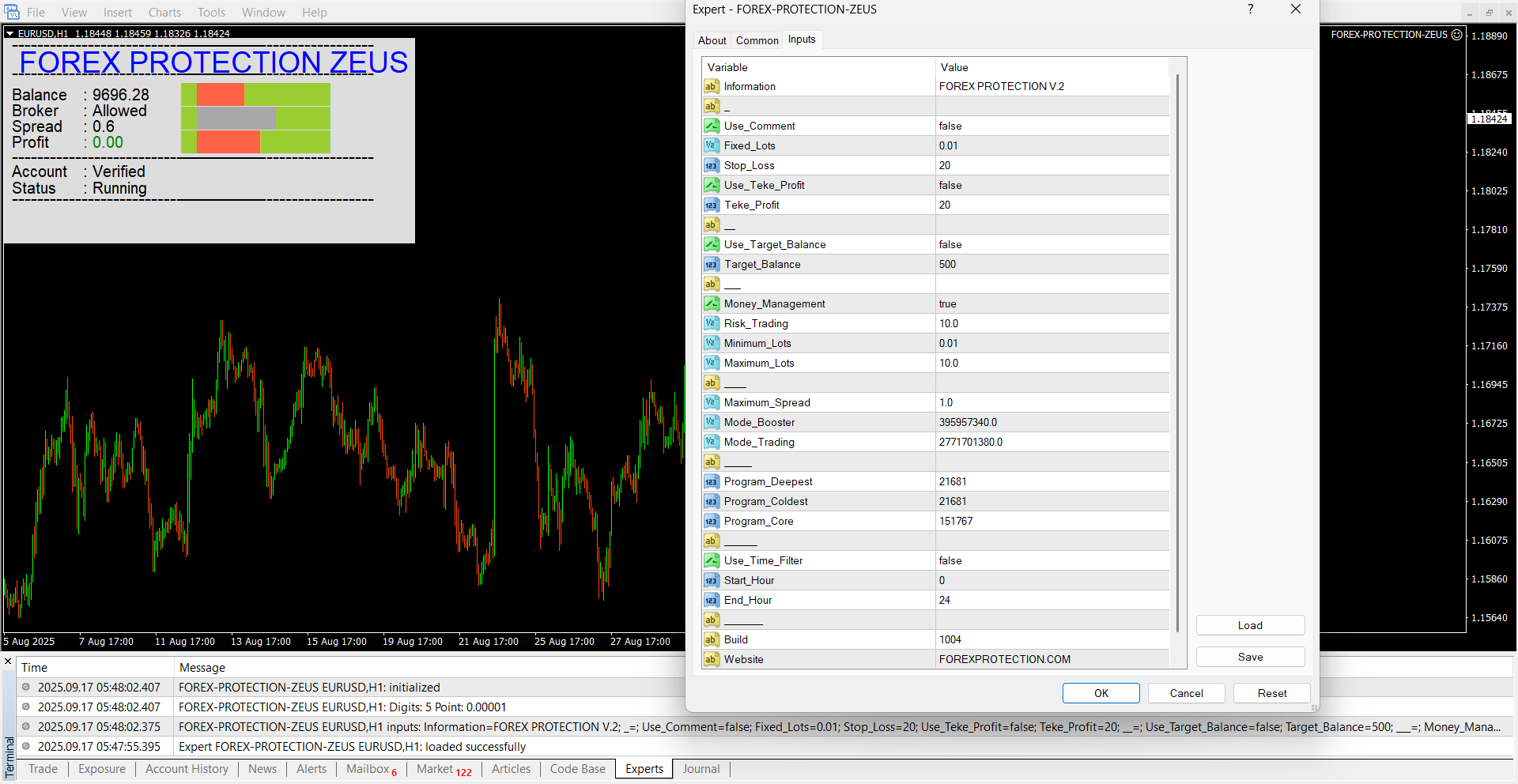Click the Money_Management boolean icon
Image resolution: width=1518 pixels, height=784 pixels.
[x=712, y=303]
